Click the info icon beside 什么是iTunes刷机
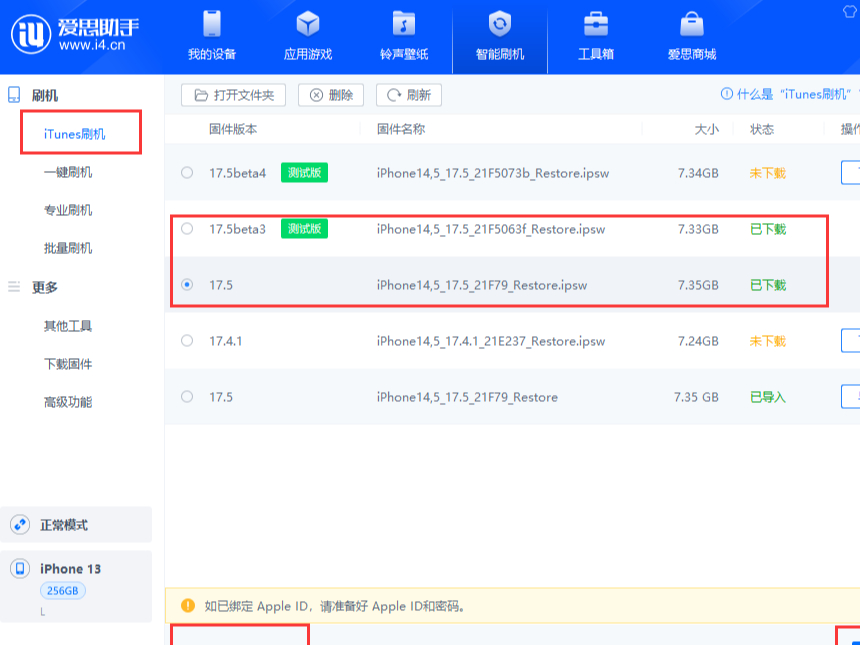The image size is (860, 645). [x=726, y=94]
